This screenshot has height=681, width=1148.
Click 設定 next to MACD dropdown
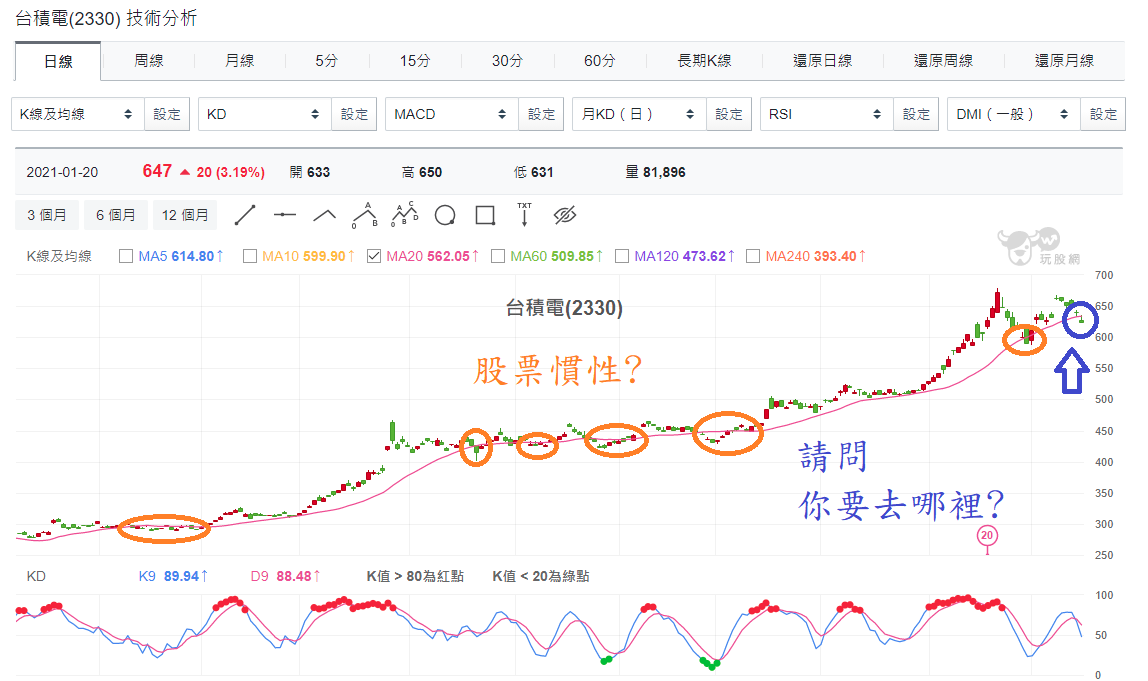pos(542,114)
